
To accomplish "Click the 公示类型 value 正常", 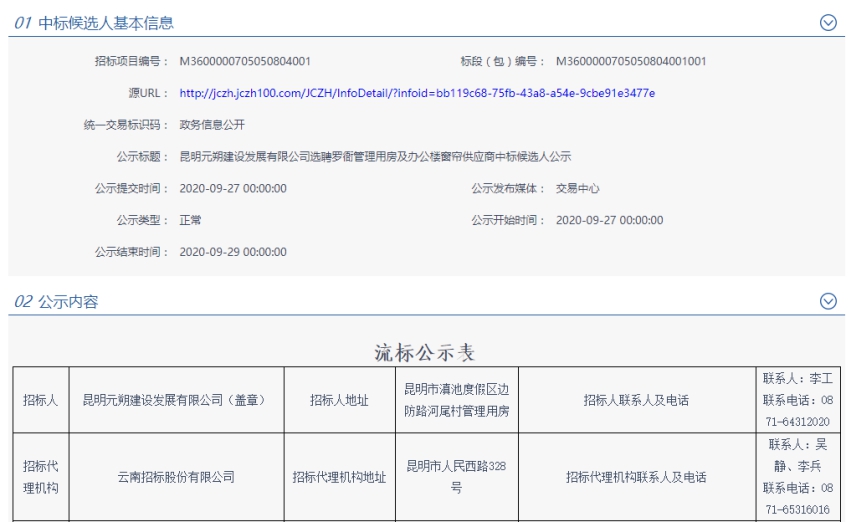I will click(190, 220).
